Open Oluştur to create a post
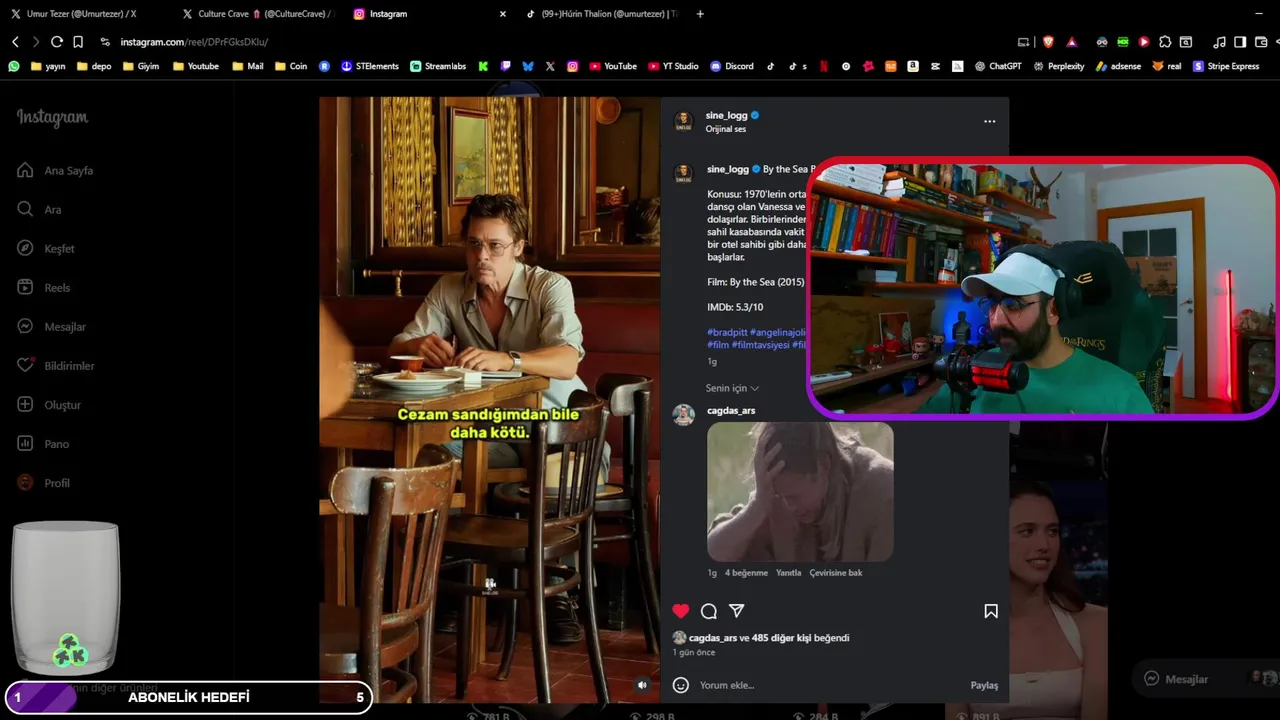Viewport: 1280px width, 720px height. (x=49, y=404)
